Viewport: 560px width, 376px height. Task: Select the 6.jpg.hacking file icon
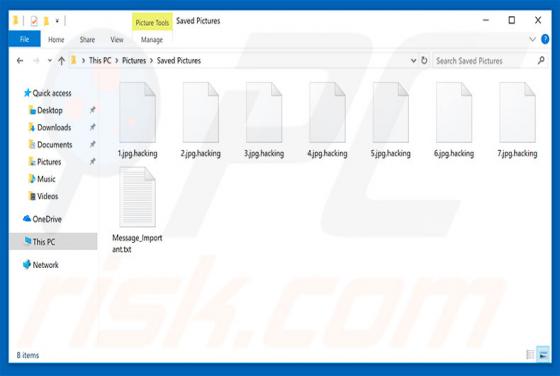tap(454, 112)
